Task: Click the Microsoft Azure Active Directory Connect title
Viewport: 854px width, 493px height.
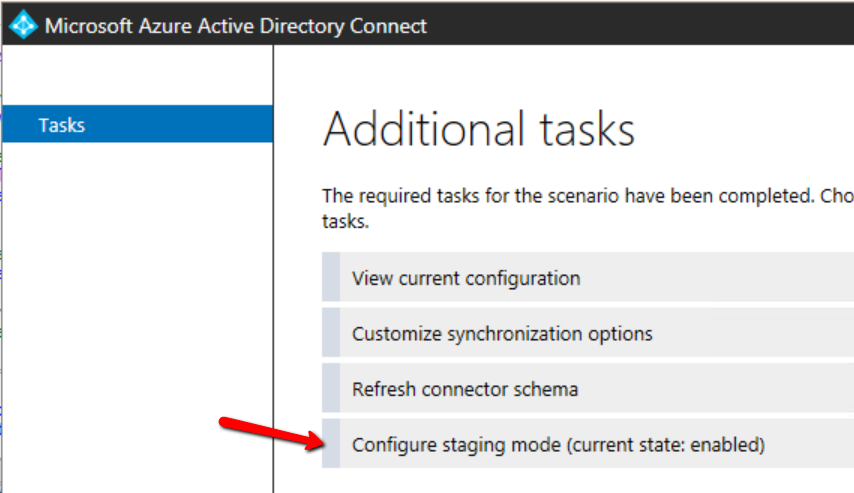Action: [x=236, y=26]
